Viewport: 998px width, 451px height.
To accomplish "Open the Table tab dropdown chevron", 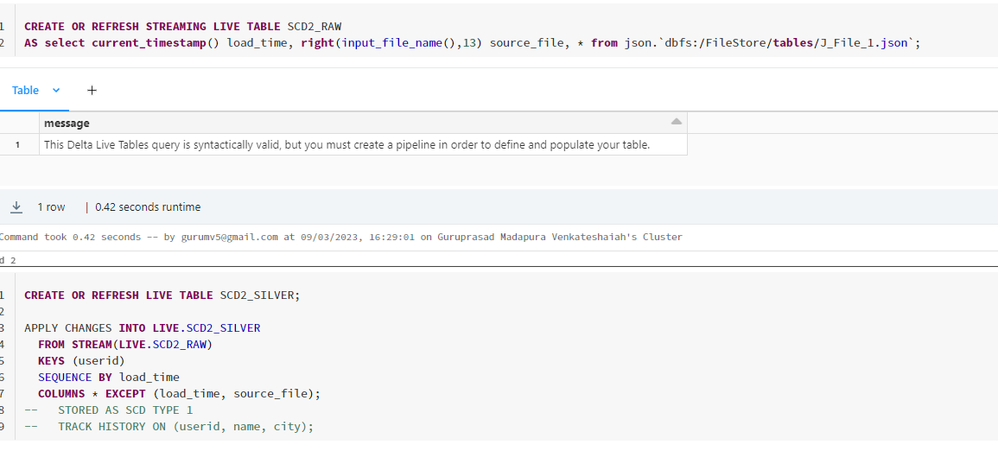I will (x=57, y=90).
